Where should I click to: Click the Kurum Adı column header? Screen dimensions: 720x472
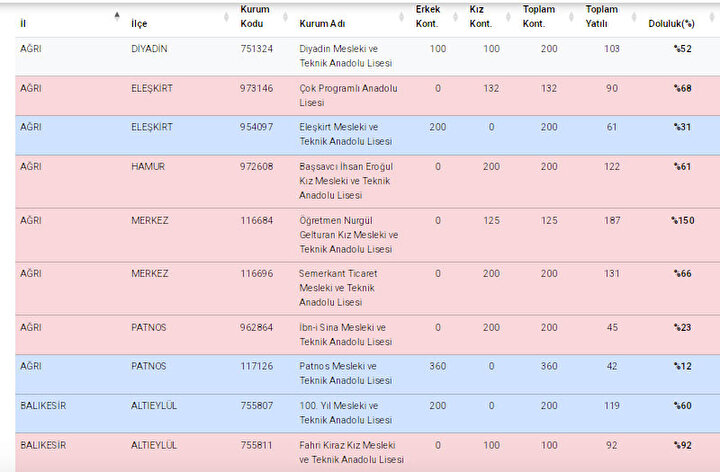(x=322, y=23)
